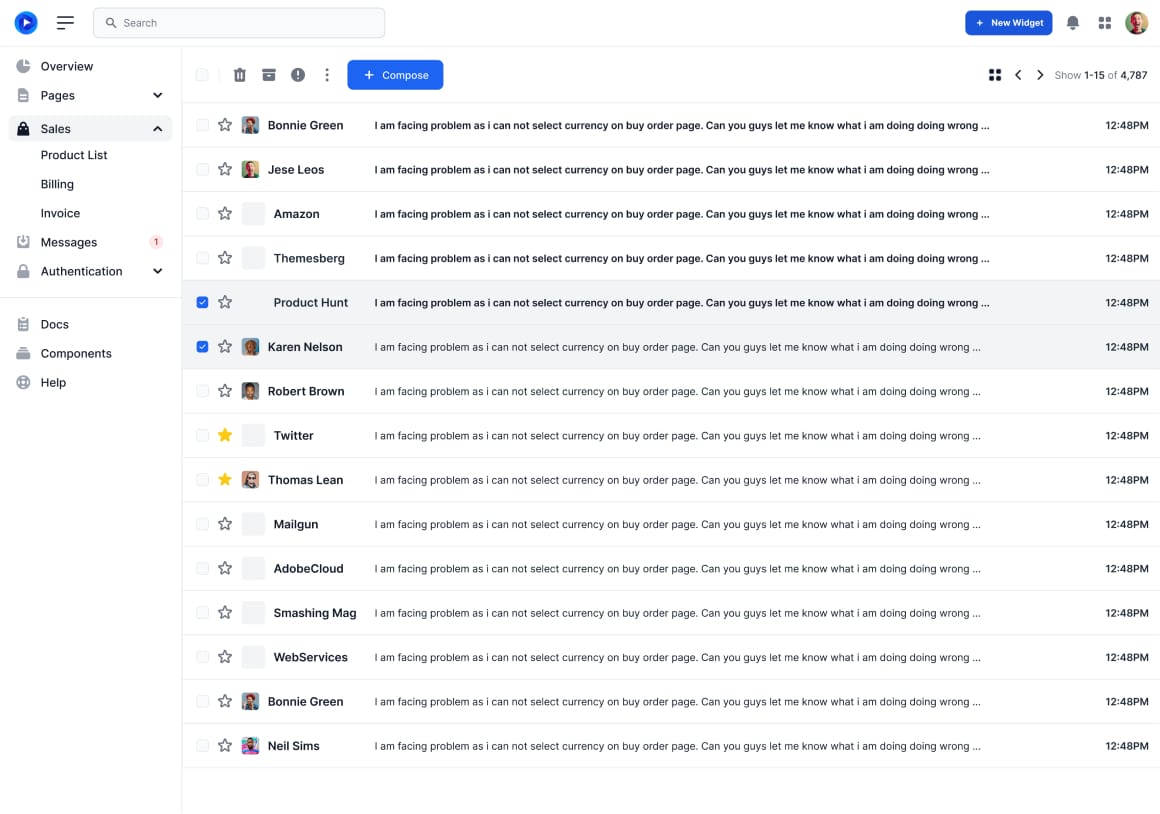Unstar the Twitter message
Viewport: 1160px width, 814px height.
coord(225,435)
